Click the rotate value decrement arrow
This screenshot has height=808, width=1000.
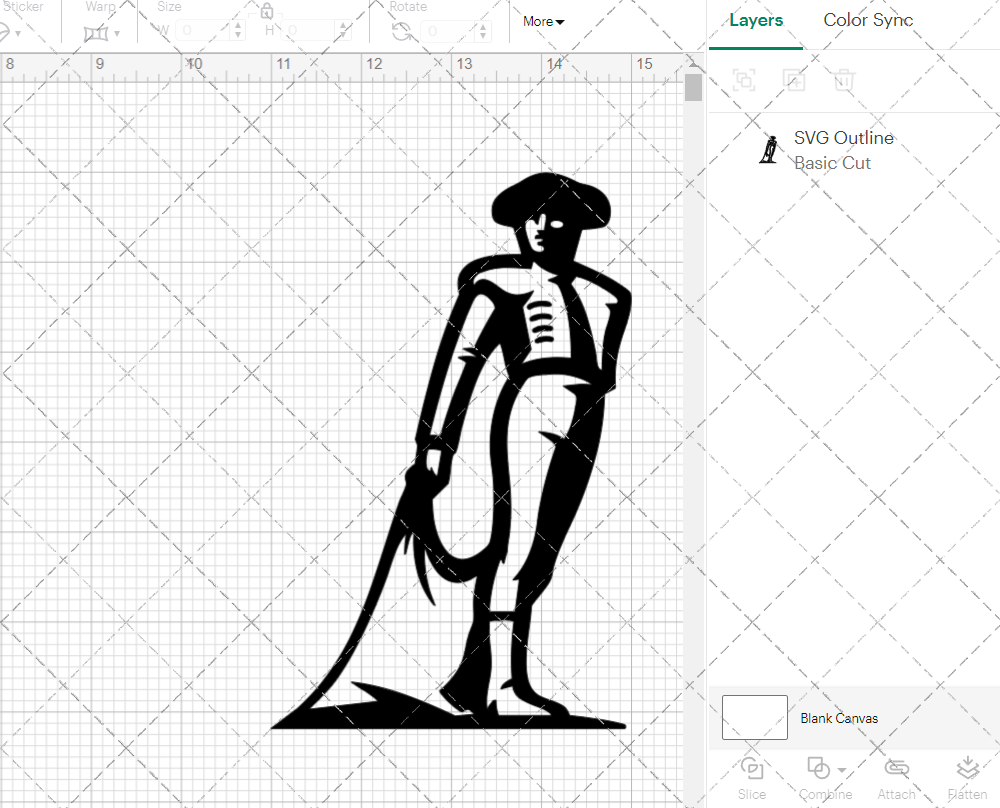tap(483, 36)
